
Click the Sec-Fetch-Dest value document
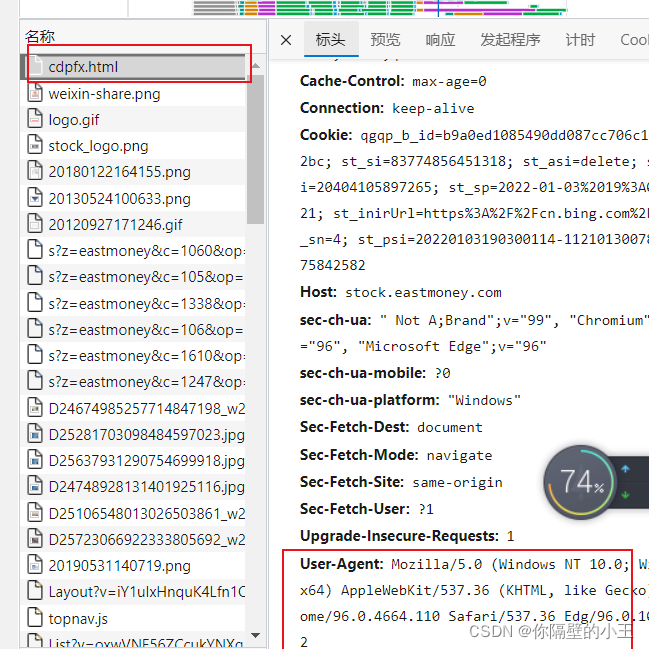tap(450, 427)
